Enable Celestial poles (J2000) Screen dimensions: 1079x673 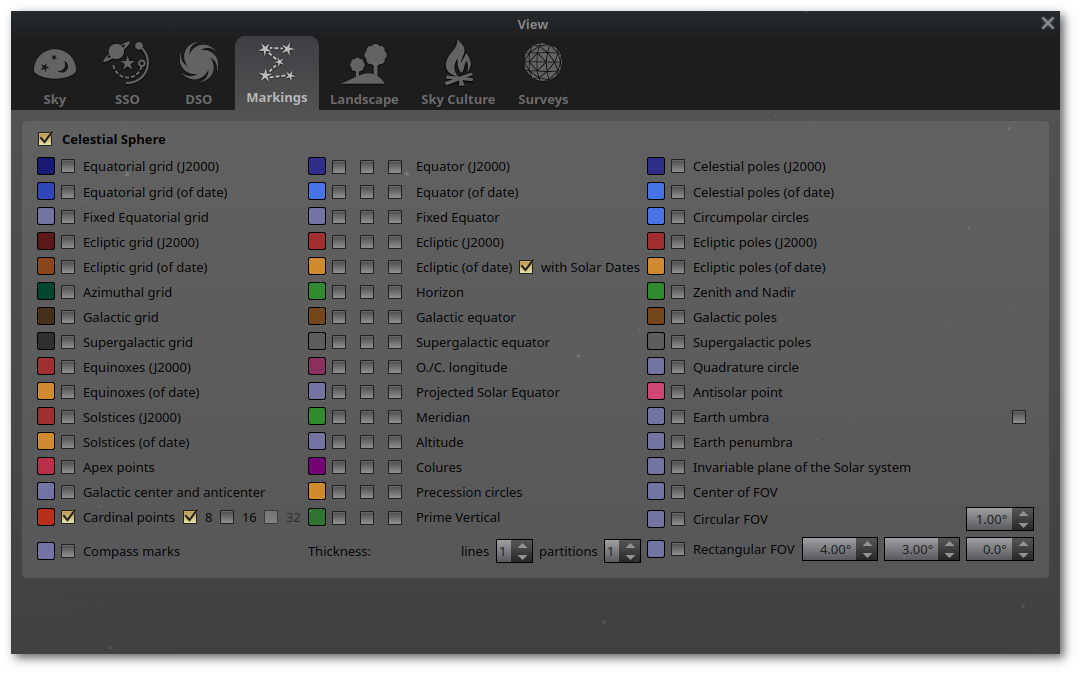click(x=679, y=167)
